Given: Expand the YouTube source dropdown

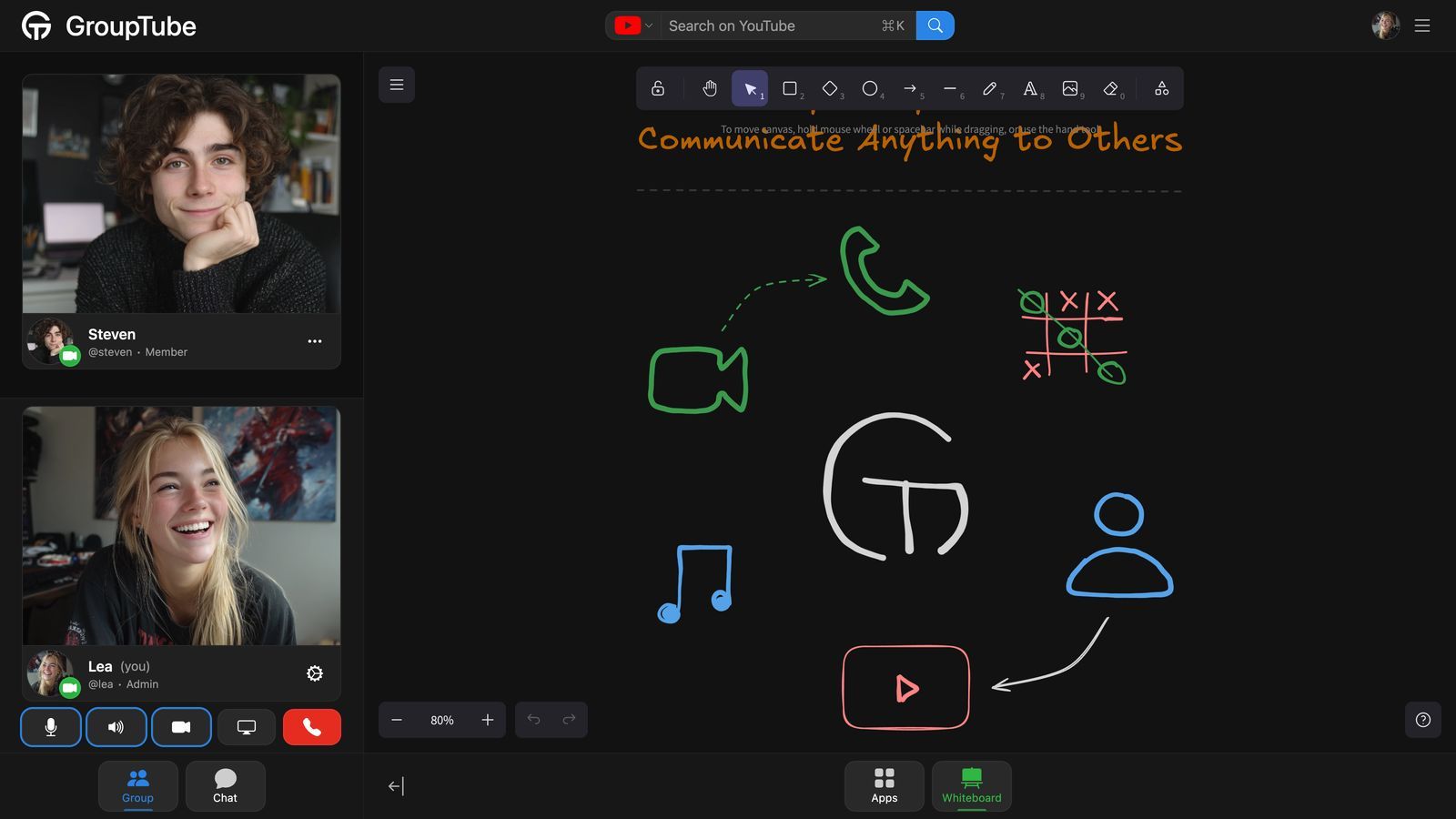Looking at the screenshot, I should pyautogui.click(x=634, y=25).
